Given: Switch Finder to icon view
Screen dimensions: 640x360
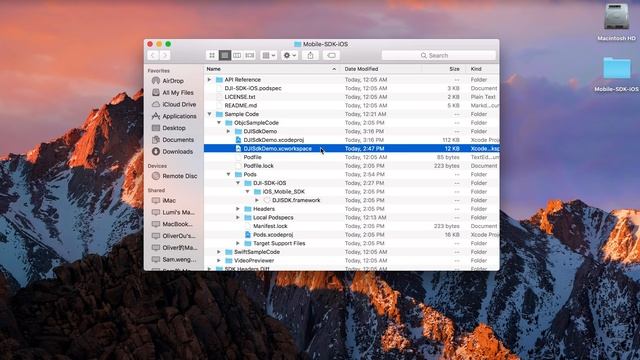Looking at the screenshot, I should tap(212, 56).
